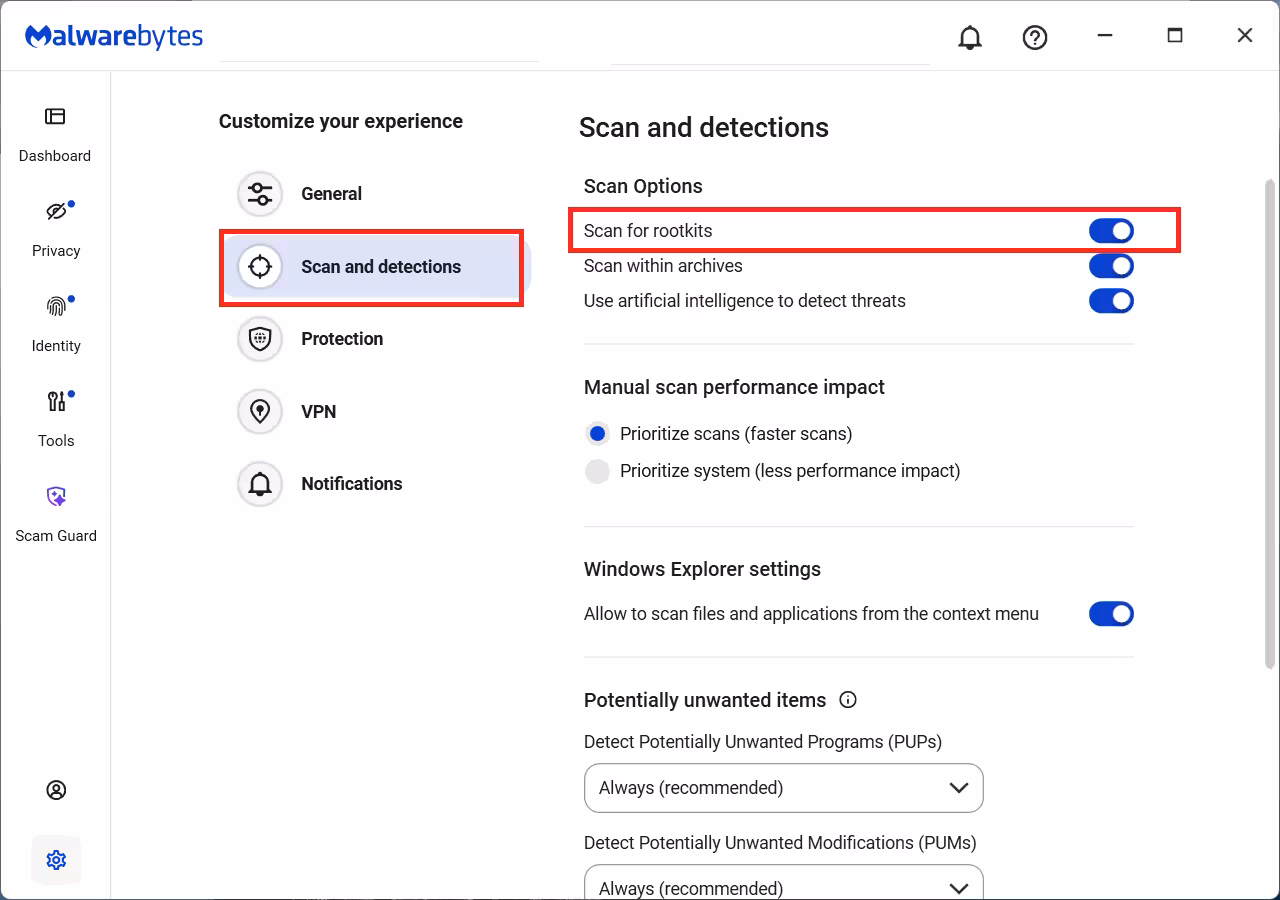Click Detect Potentially Unwanted Programs label

click(763, 742)
